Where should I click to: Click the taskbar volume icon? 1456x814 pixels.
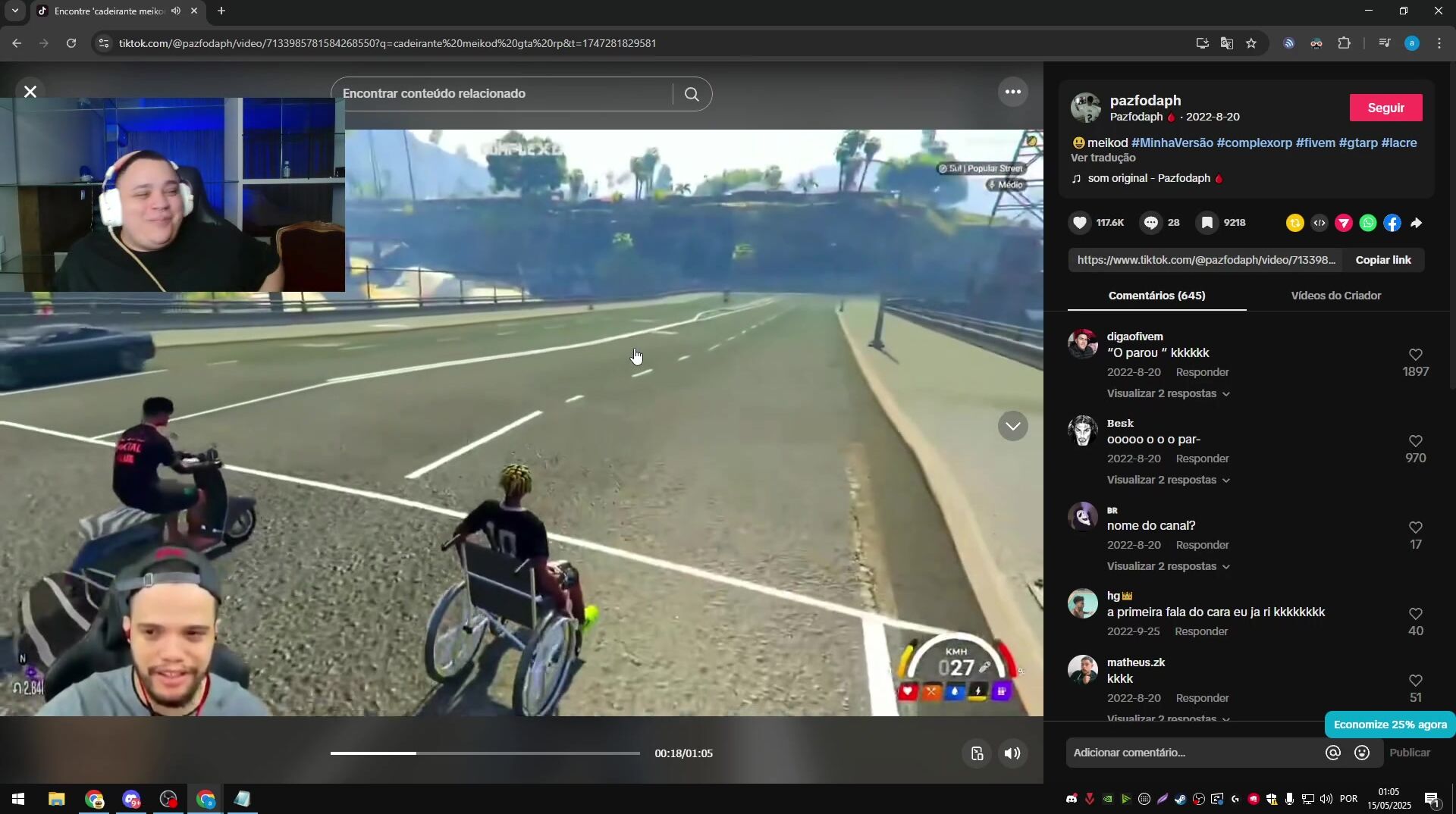[1326, 799]
